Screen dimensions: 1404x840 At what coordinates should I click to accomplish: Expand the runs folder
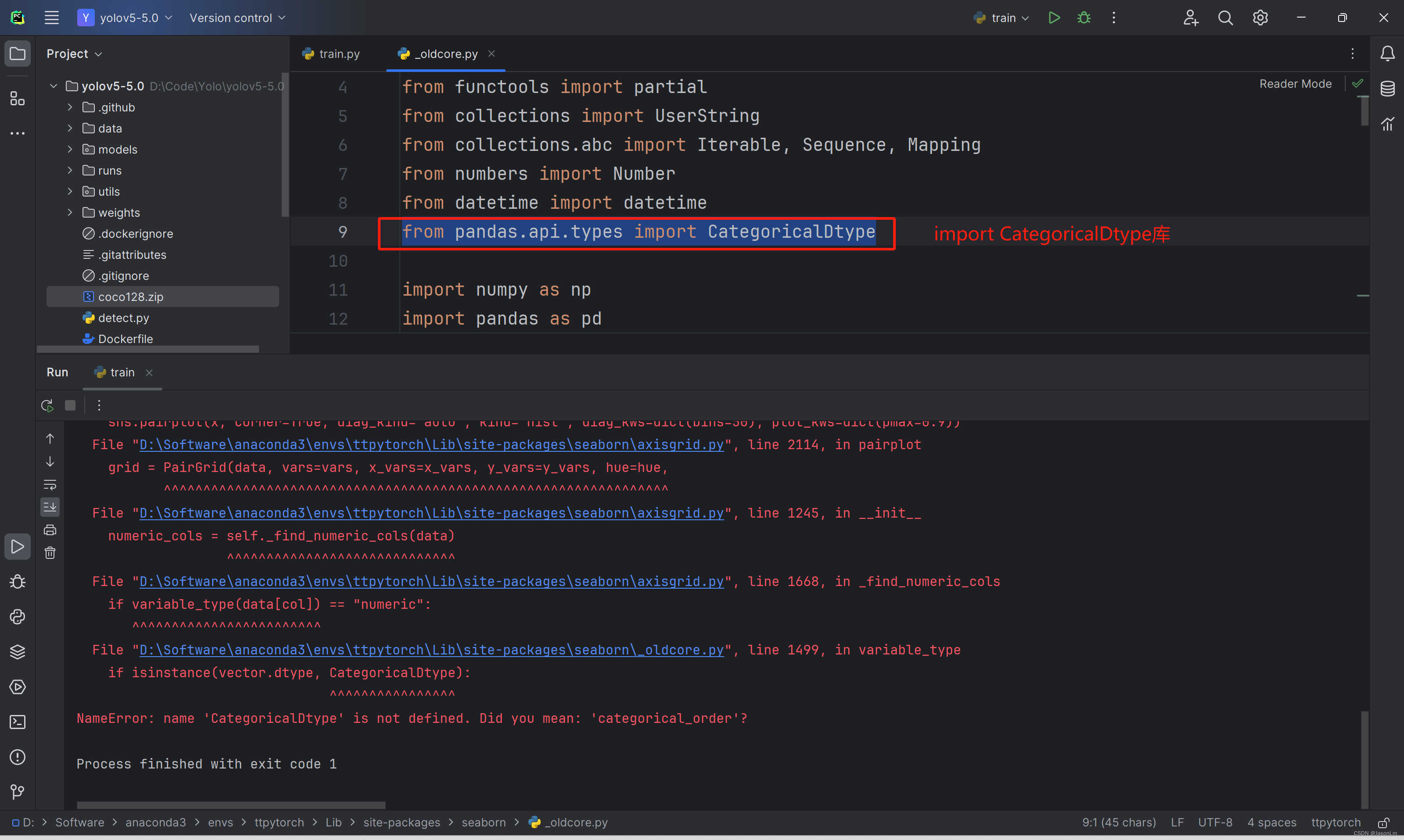click(70, 170)
